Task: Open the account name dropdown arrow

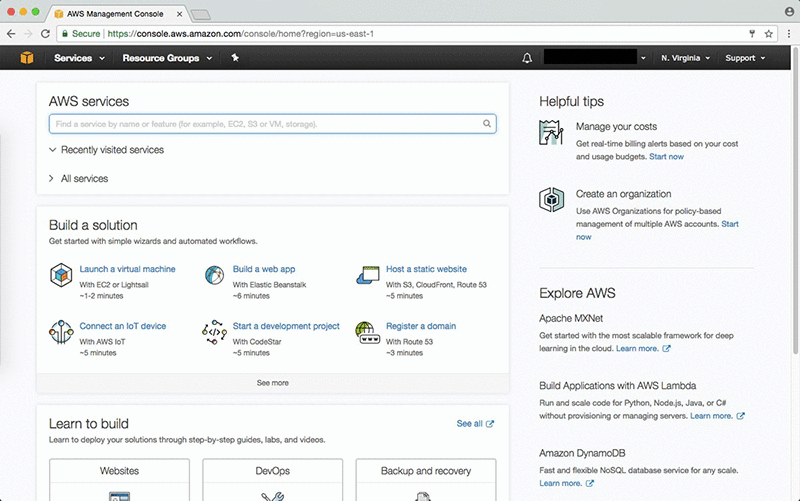Action: coord(643,58)
